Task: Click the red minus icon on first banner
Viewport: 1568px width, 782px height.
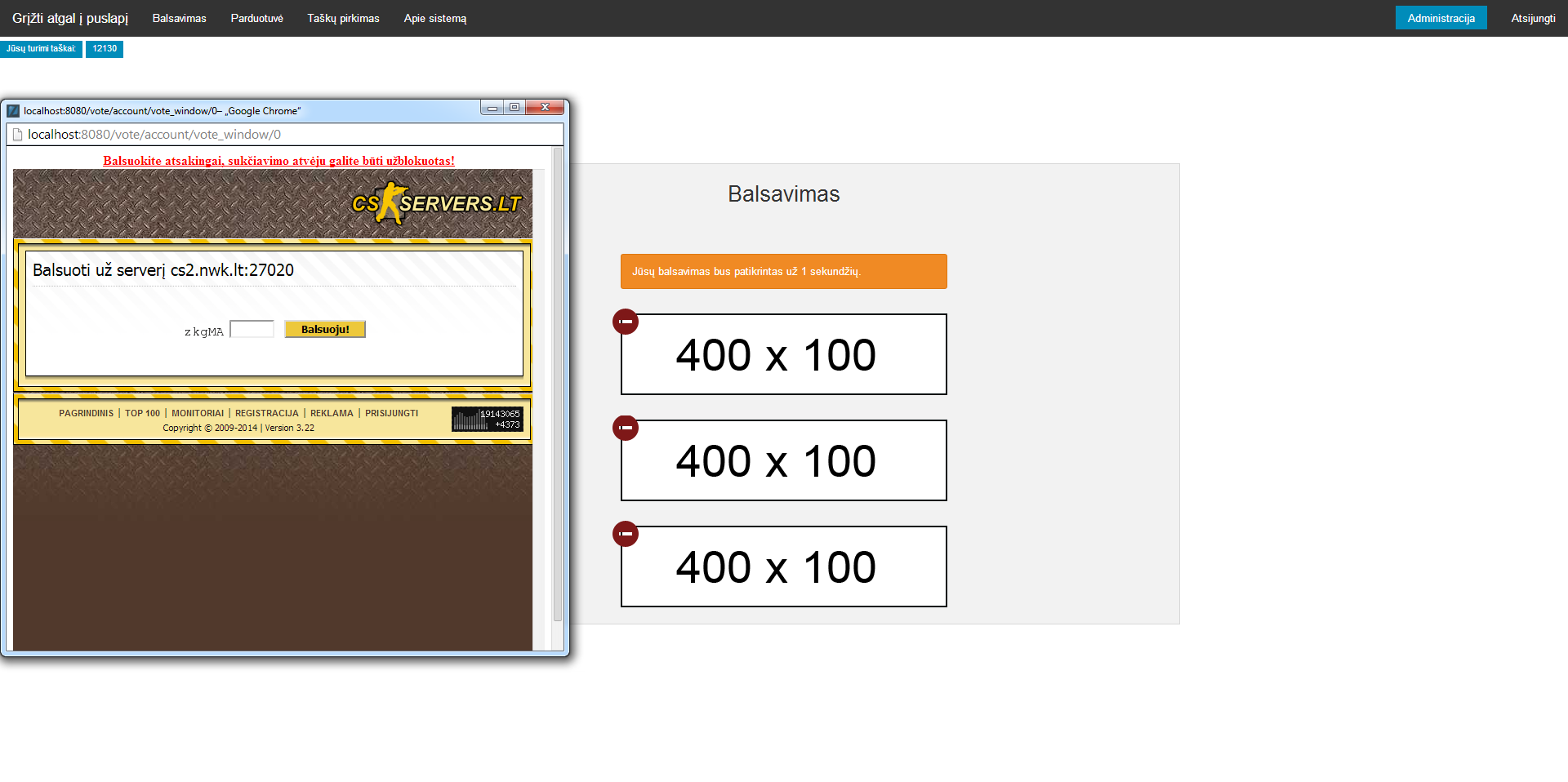Action: [626, 322]
